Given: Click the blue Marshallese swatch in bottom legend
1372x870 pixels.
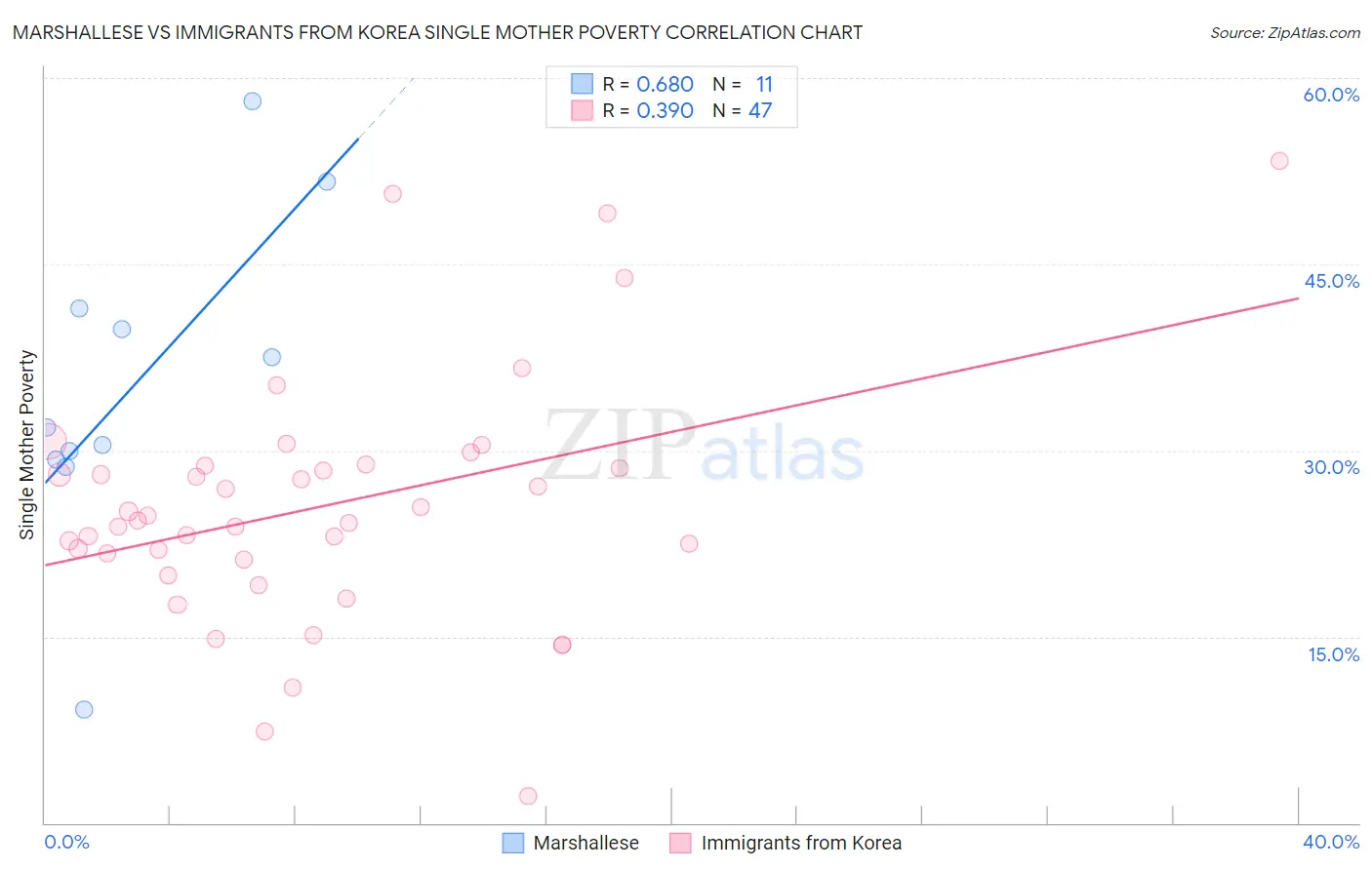Looking at the screenshot, I should [513, 843].
